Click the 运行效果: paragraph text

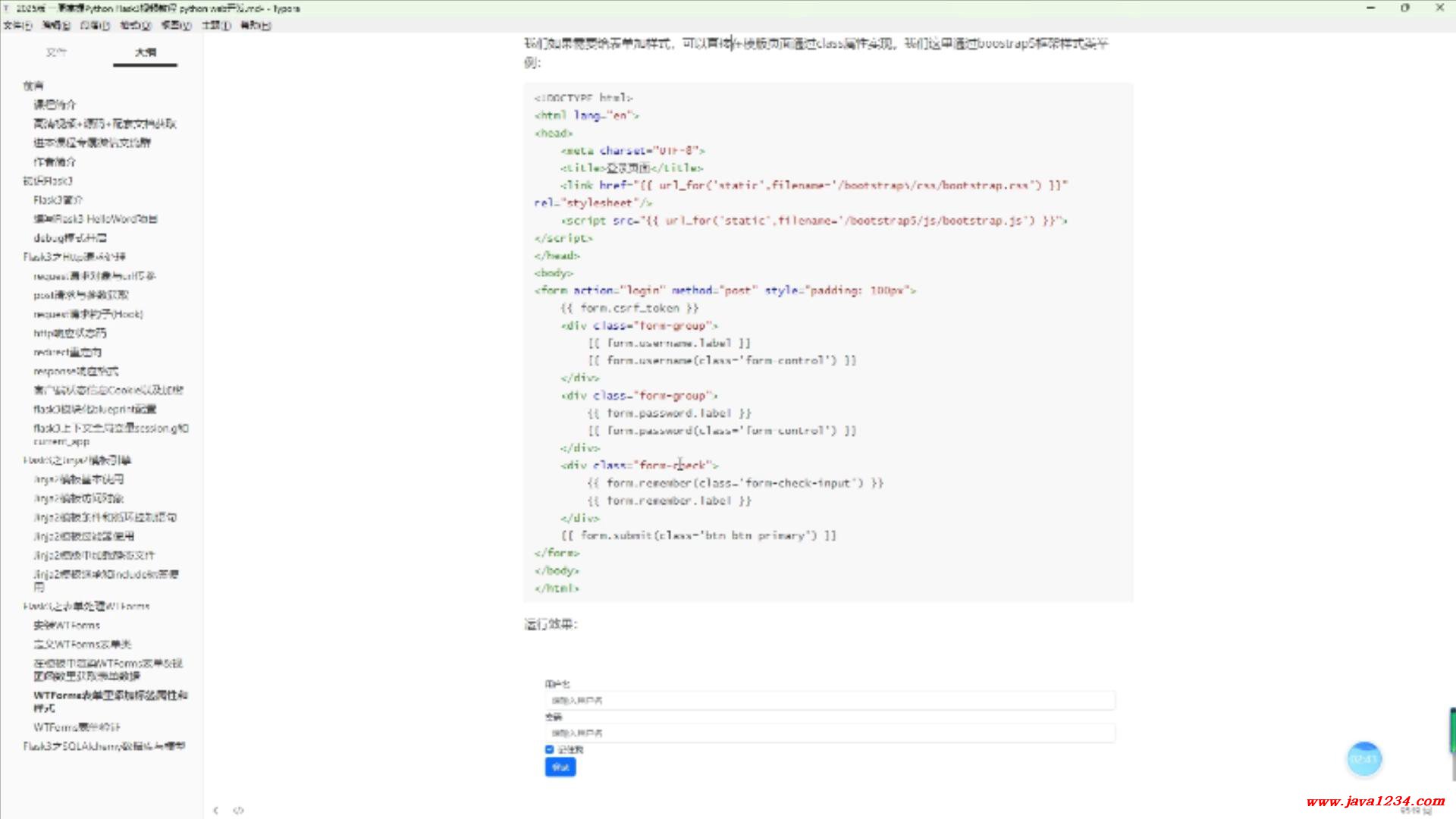click(x=551, y=624)
